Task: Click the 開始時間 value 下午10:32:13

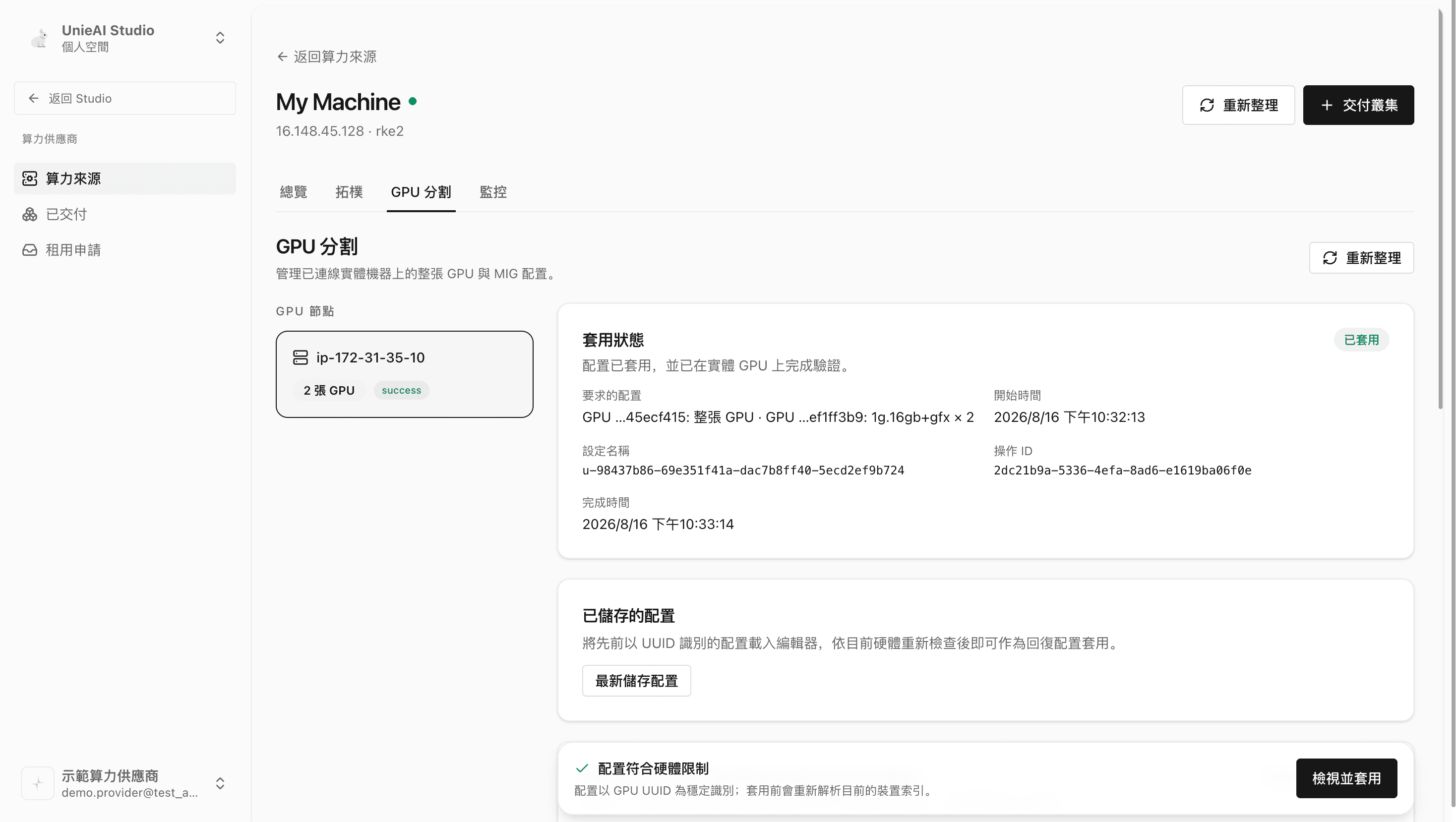Action: click(1069, 417)
